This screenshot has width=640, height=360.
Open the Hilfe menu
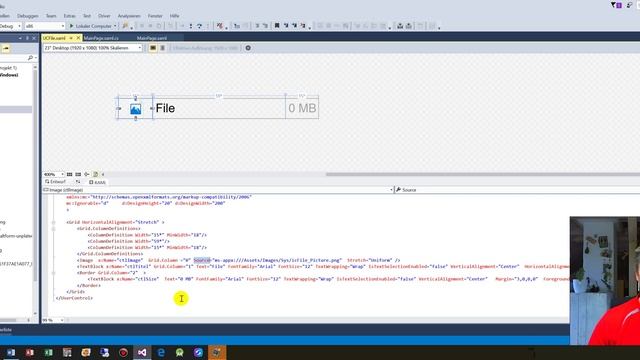[x=174, y=16]
